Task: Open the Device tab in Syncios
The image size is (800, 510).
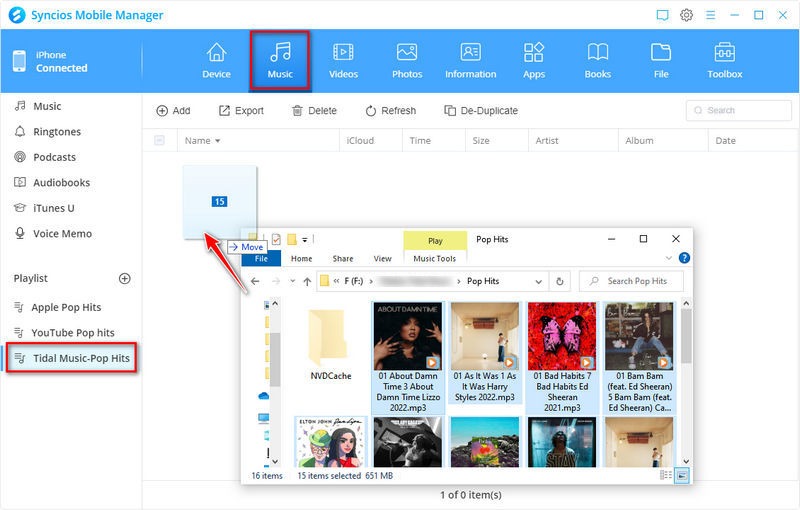Action: click(216, 61)
